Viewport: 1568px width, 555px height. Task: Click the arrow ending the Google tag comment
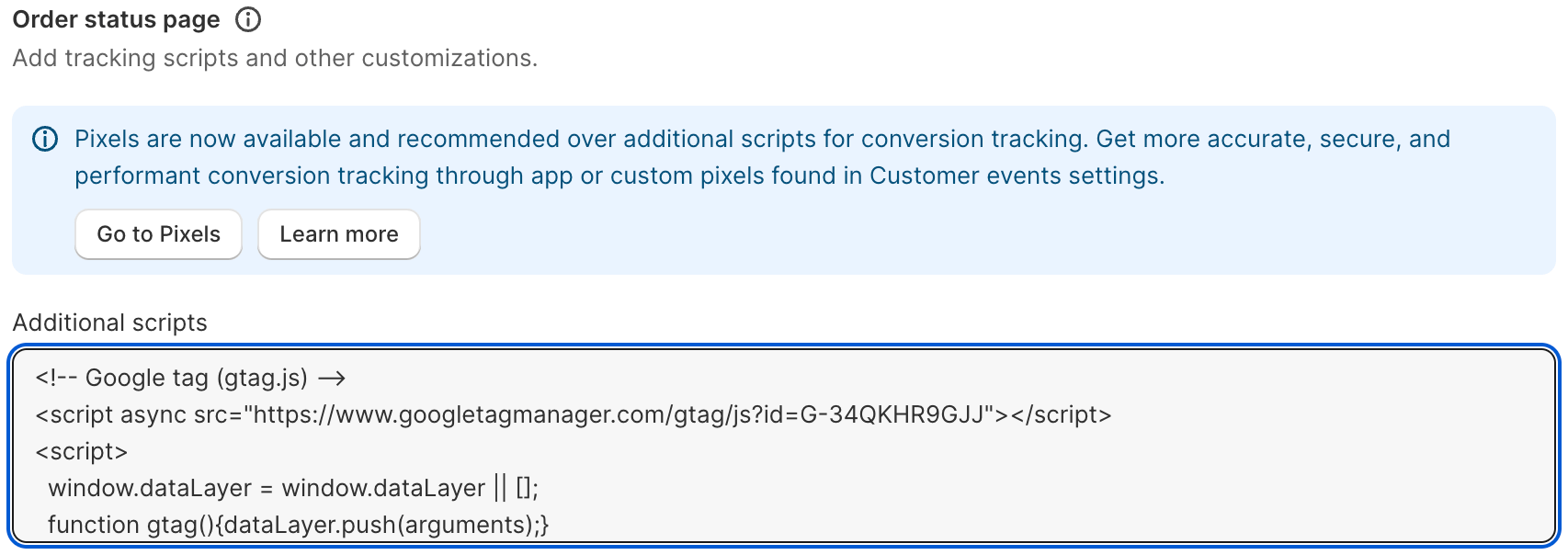click(332, 378)
